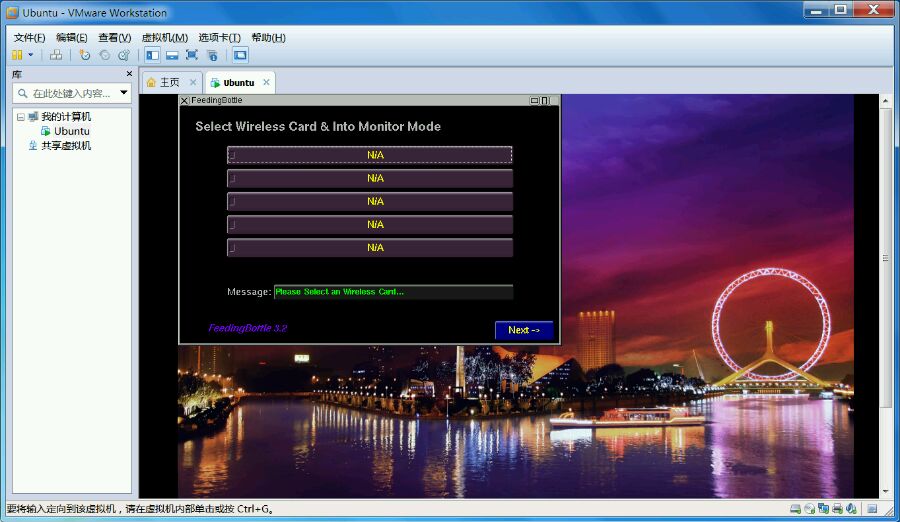Click the hard disk status bar icon
900x522 pixels.
click(x=796, y=509)
